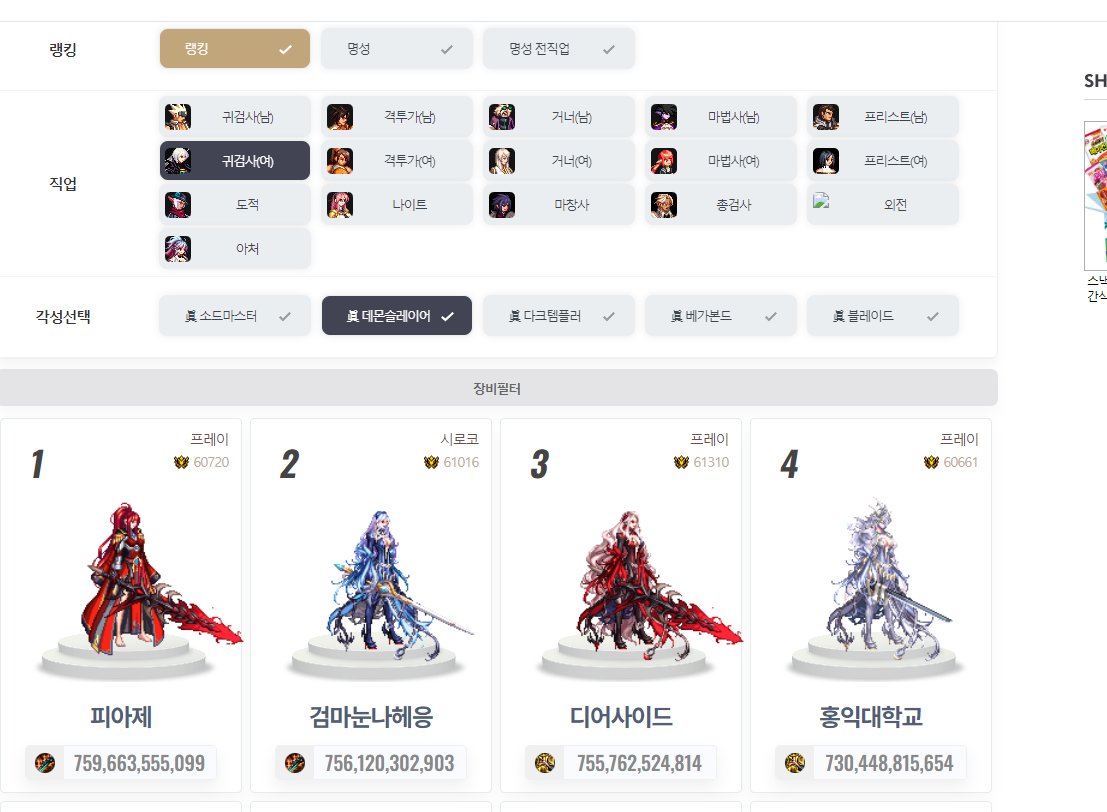Viewport: 1107px width, 812px height.
Task: Open the 피아제 rank one character card
Action: pyautogui.click(x=121, y=605)
